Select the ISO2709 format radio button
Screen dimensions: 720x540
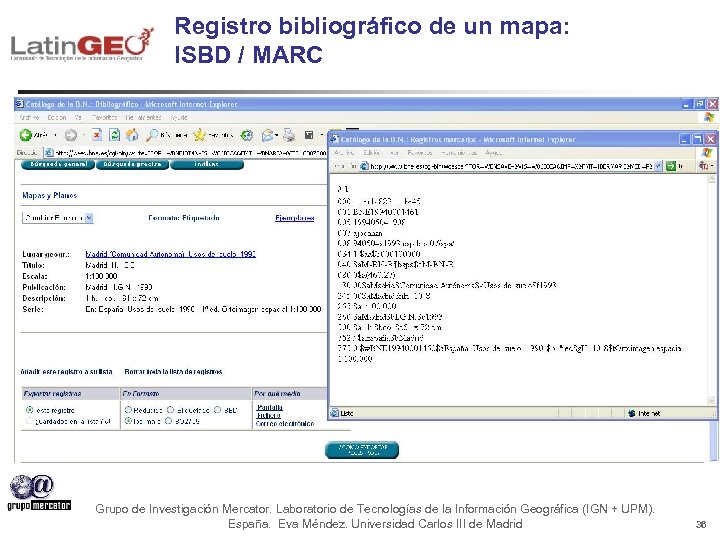(168, 421)
